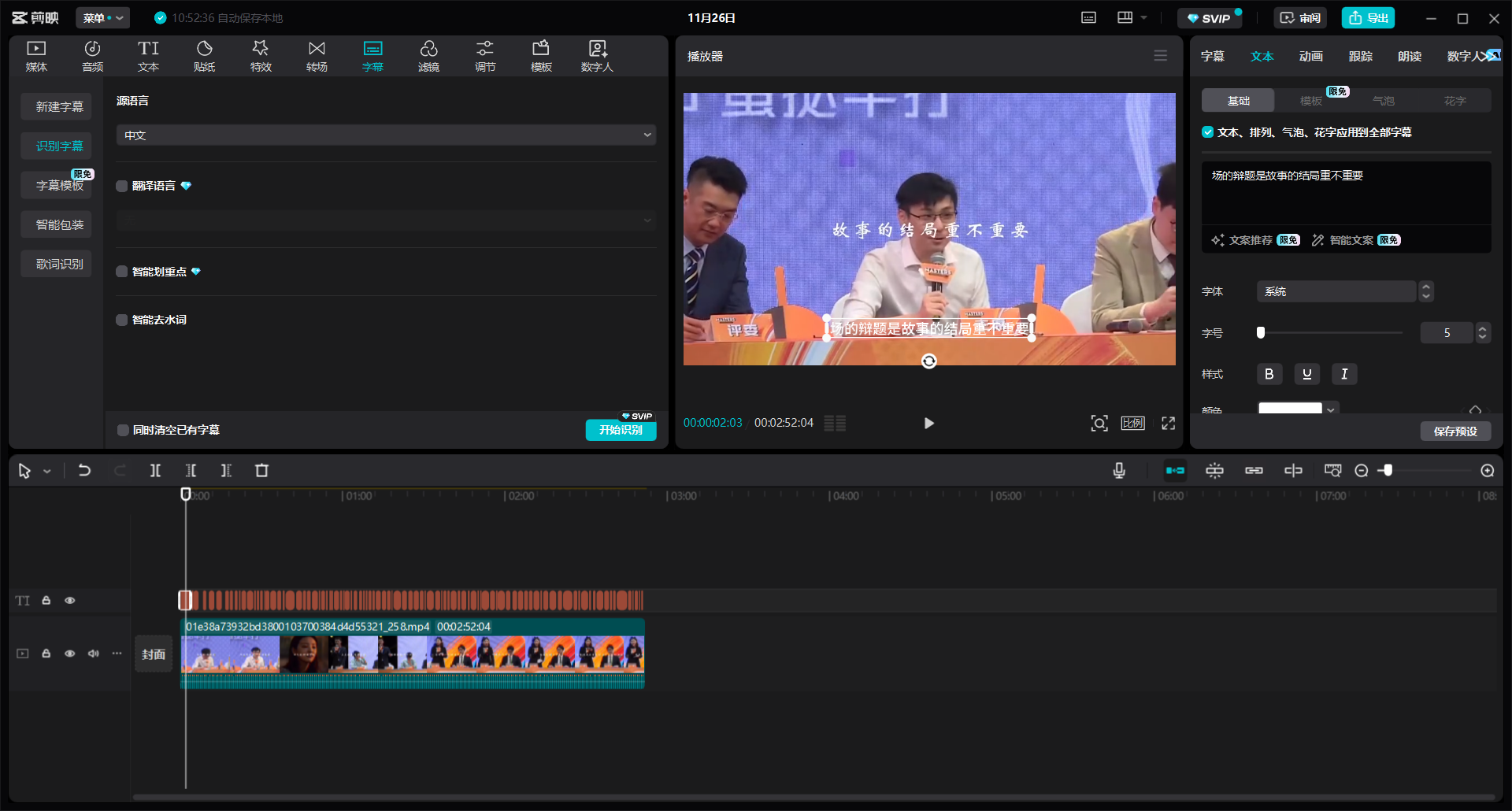Open the 媒体 media panel
This screenshot has height=811, width=1512.
point(36,56)
